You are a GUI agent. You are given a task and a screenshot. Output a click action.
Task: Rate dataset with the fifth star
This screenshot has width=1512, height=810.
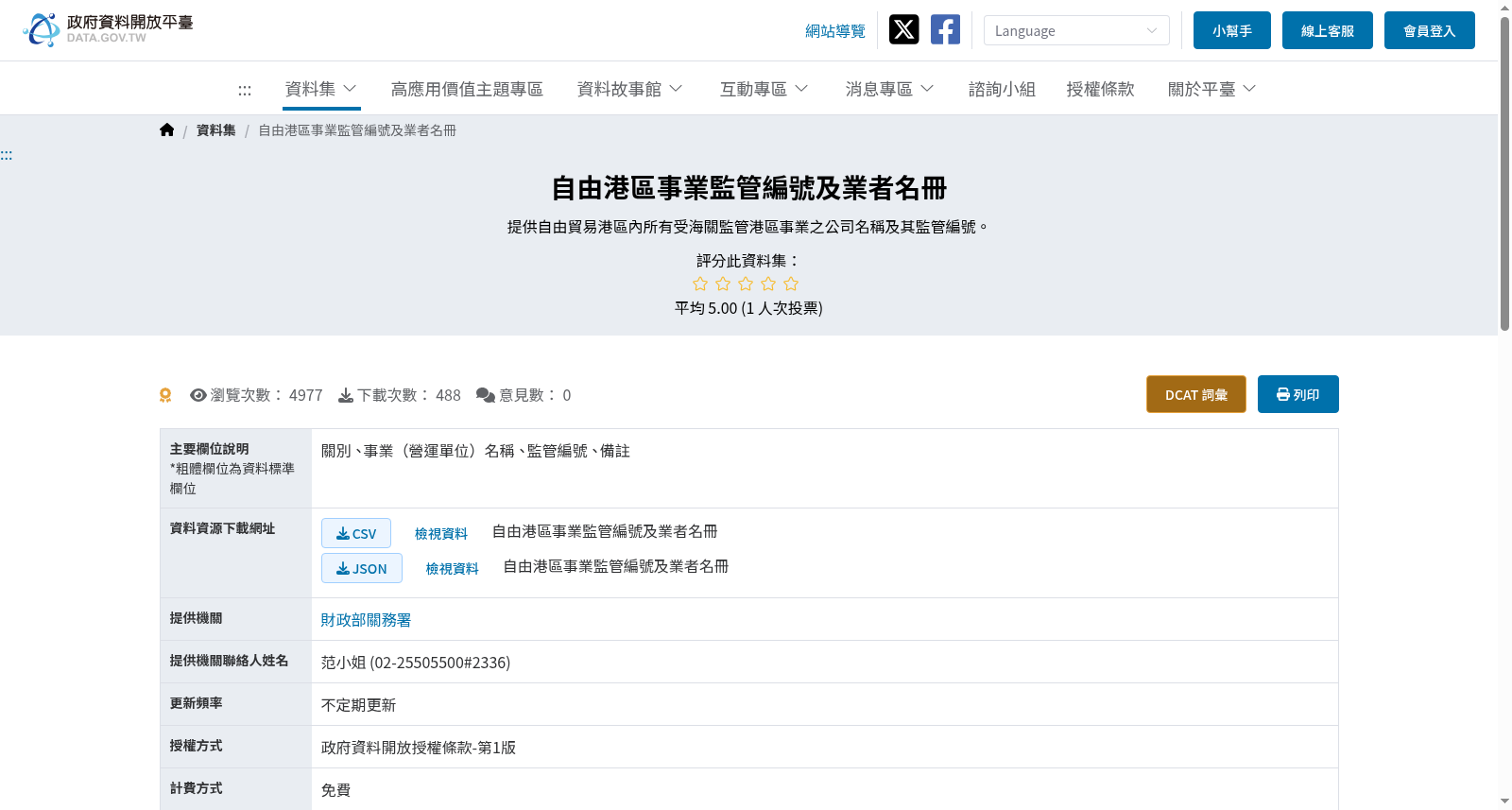791,284
